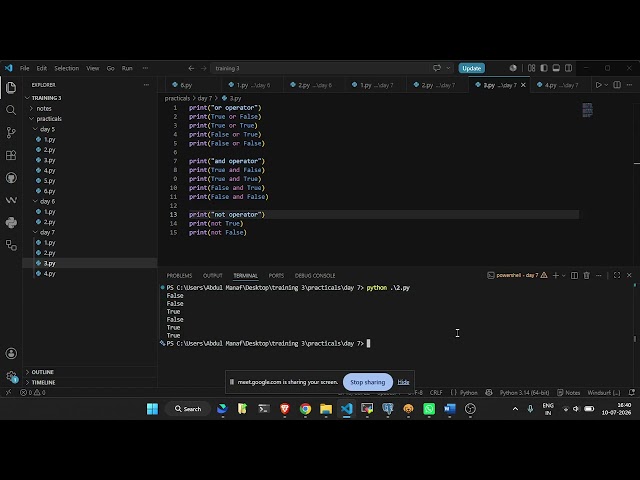Screen dimensions: 640x480
Task: Open Source Control view
Action: [x=11, y=132]
